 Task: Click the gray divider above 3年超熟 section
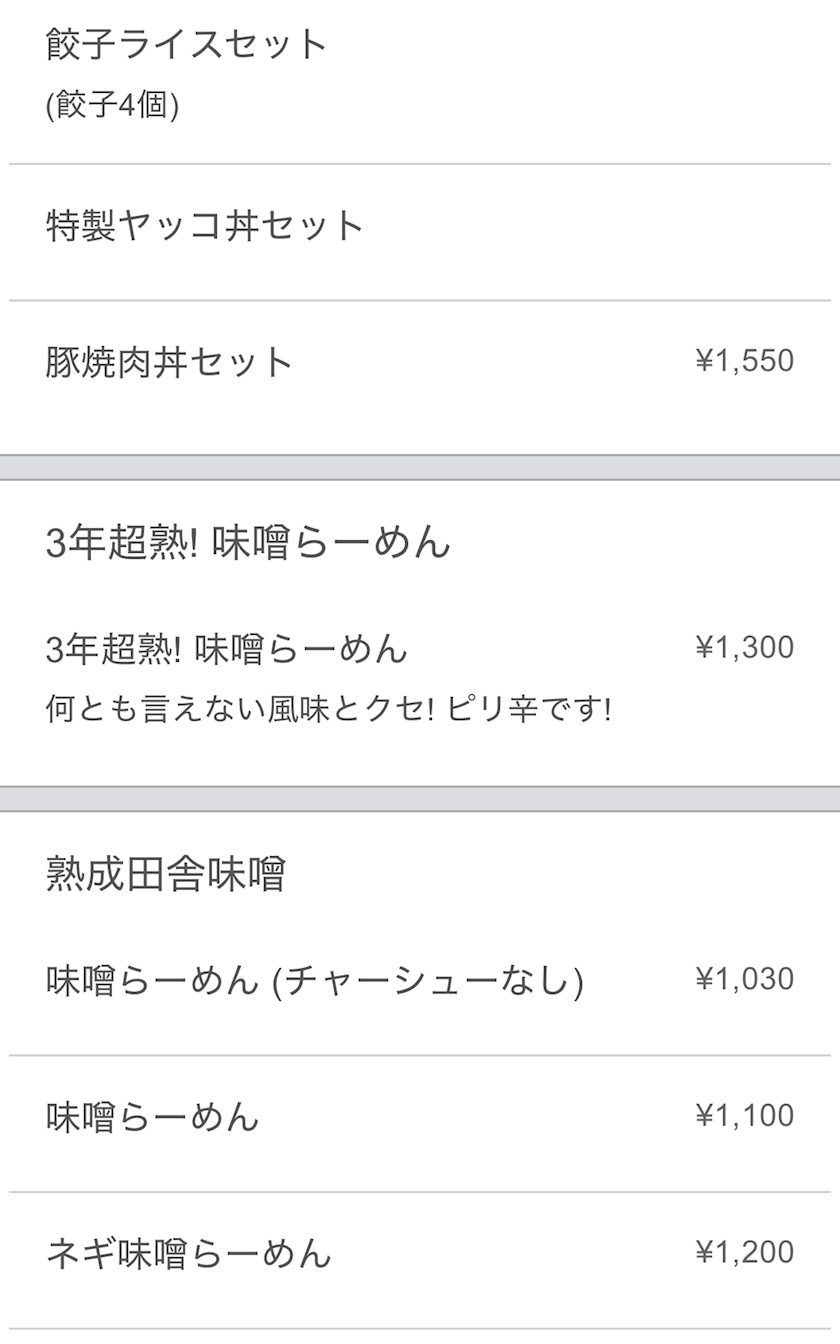coord(420,468)
